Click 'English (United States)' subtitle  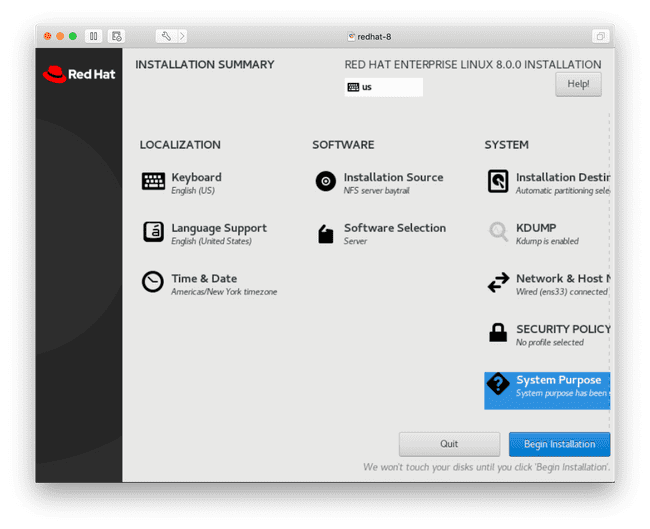click(x=211, y=241)
